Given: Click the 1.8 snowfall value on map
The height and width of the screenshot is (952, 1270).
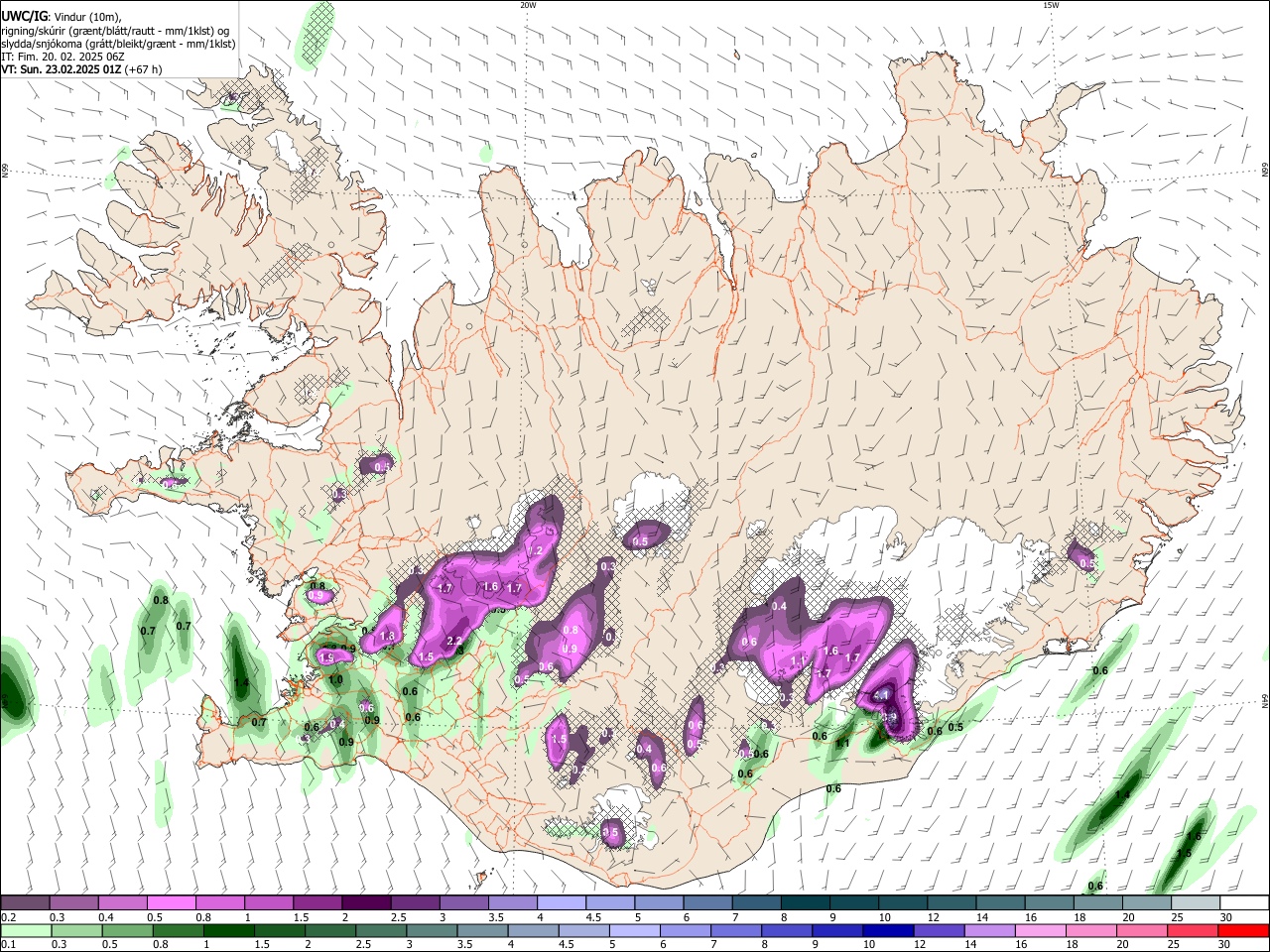Looking at the screenshot, I should (x=388, y=637).
